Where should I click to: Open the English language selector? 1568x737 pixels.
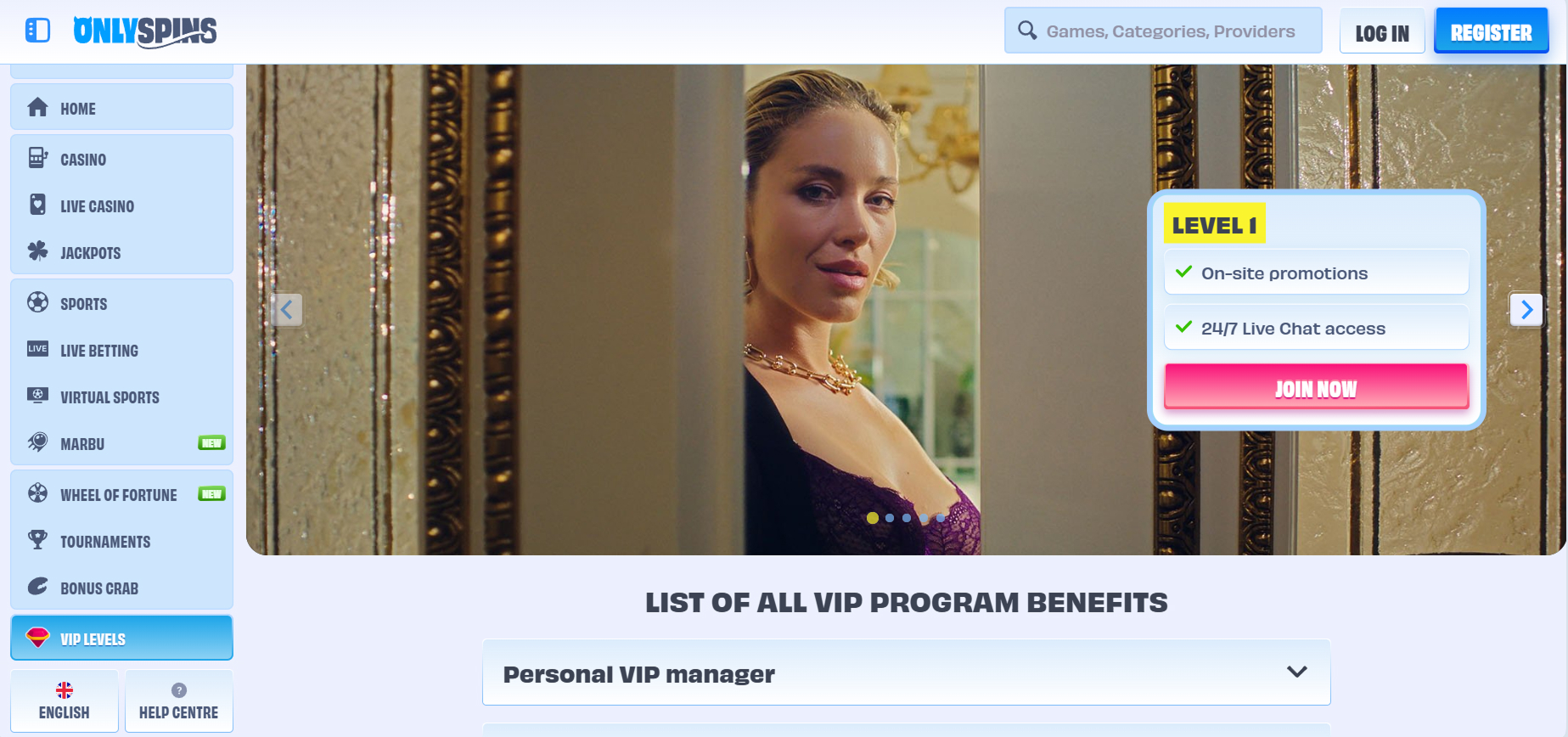[65, 700]
